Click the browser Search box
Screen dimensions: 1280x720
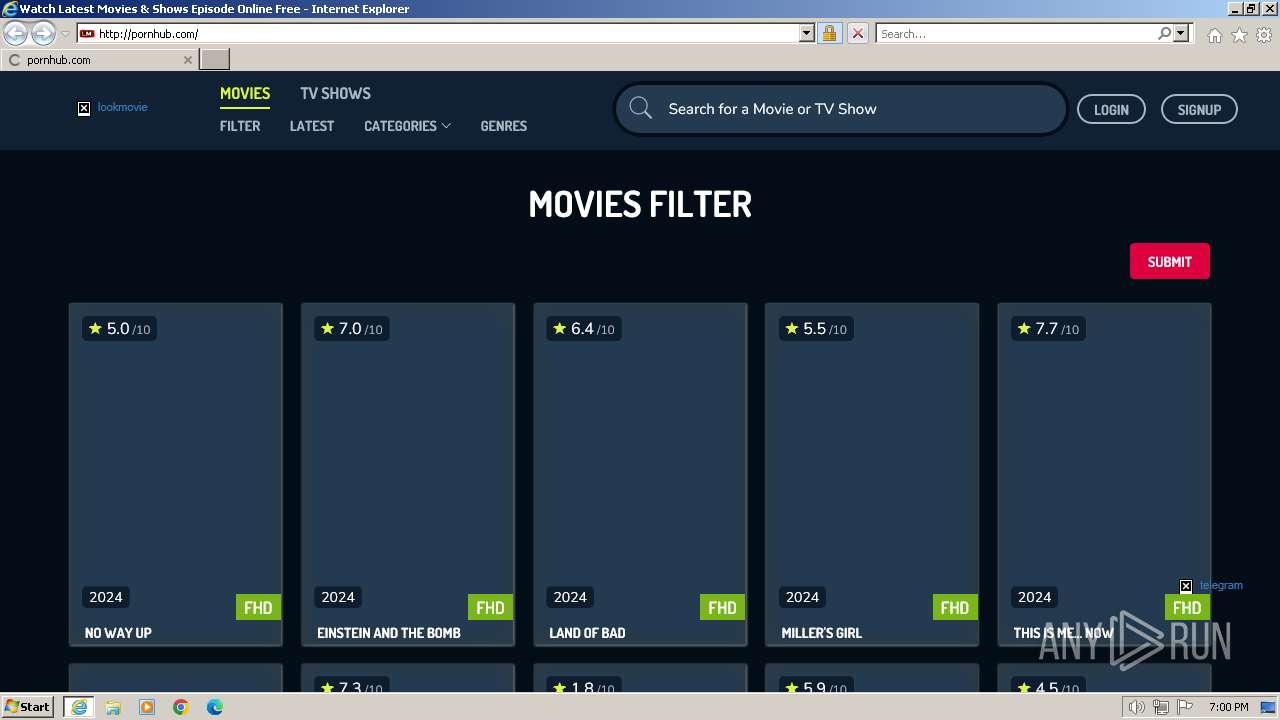point(1016,33)
